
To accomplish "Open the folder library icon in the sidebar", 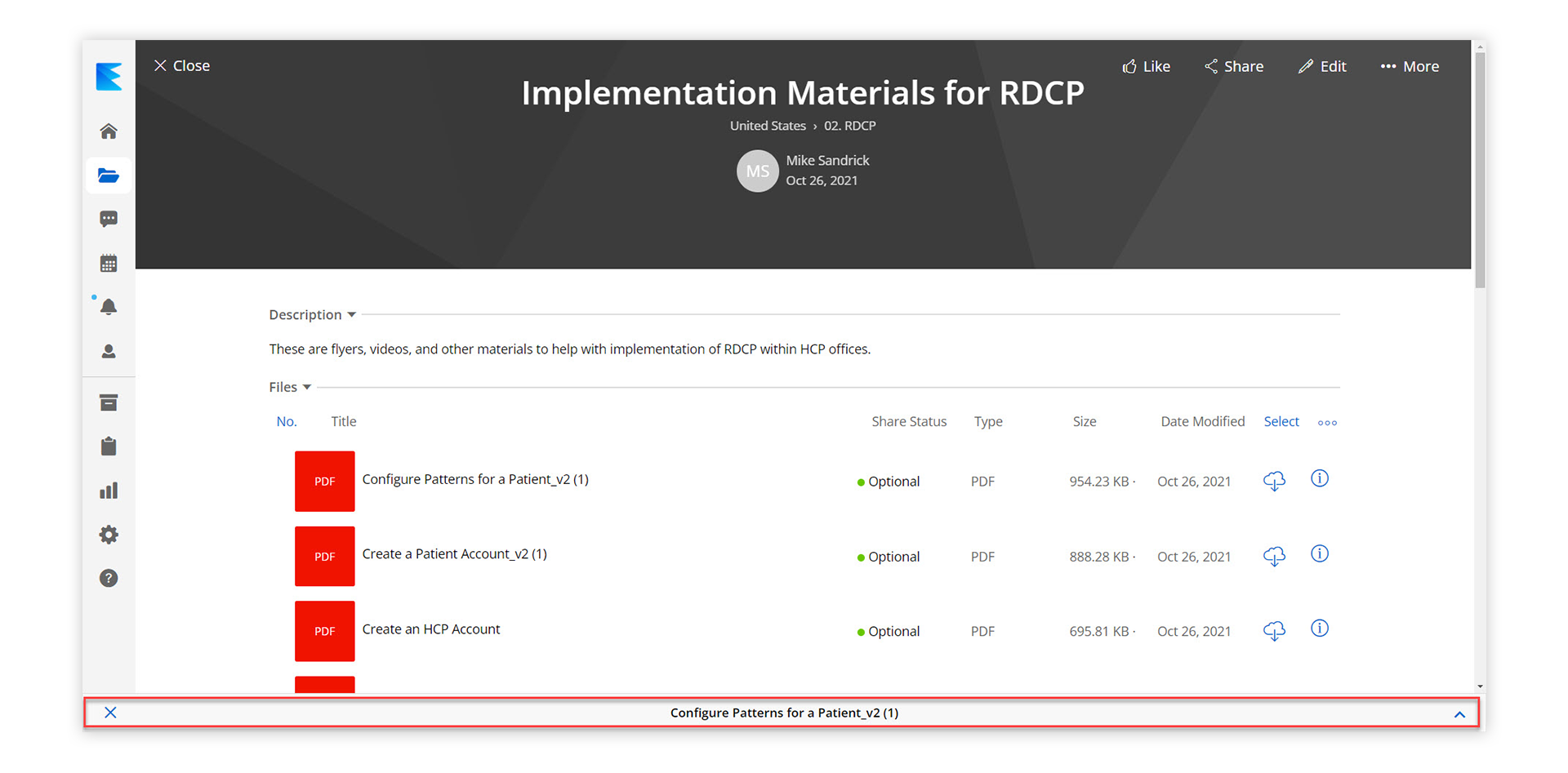I will (x=109, y=175).
